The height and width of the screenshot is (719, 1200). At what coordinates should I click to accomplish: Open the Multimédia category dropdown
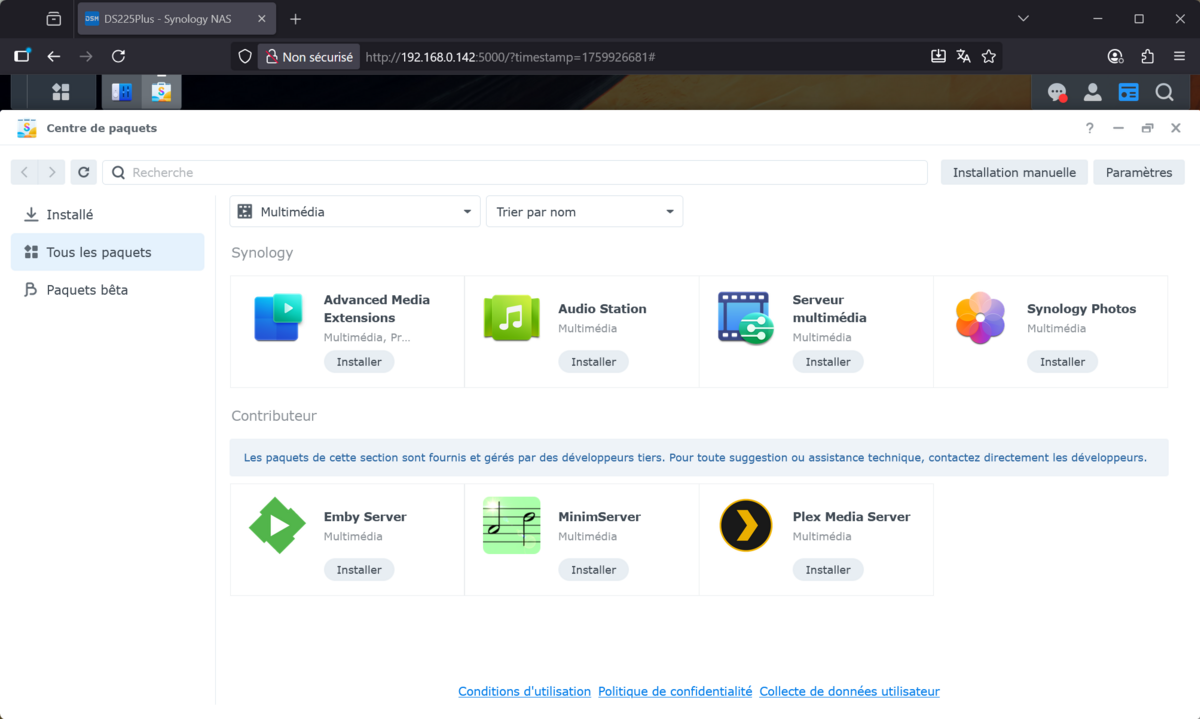pyautogui.click(x=354, y=211)
